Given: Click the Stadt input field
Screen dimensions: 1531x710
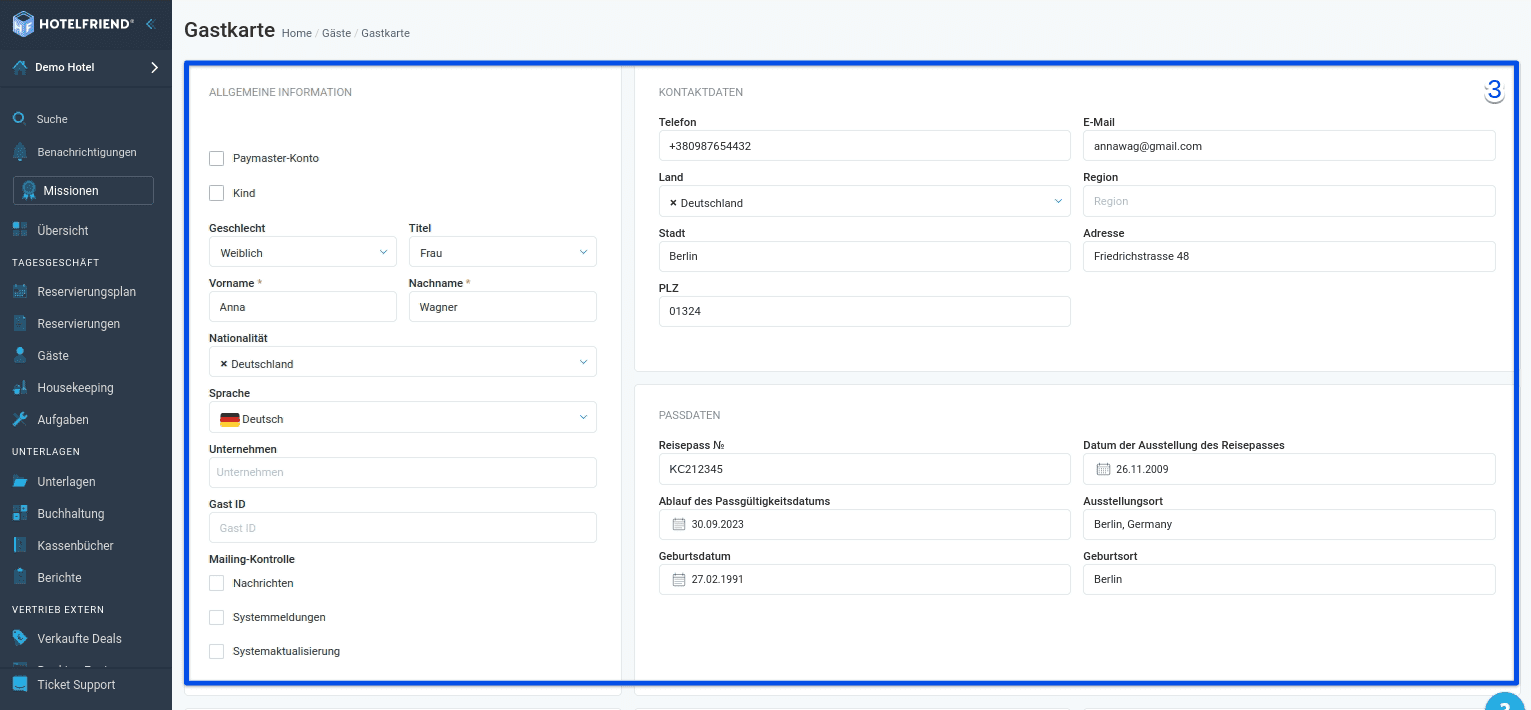Looking at the screenshot, I should (865, 256).
